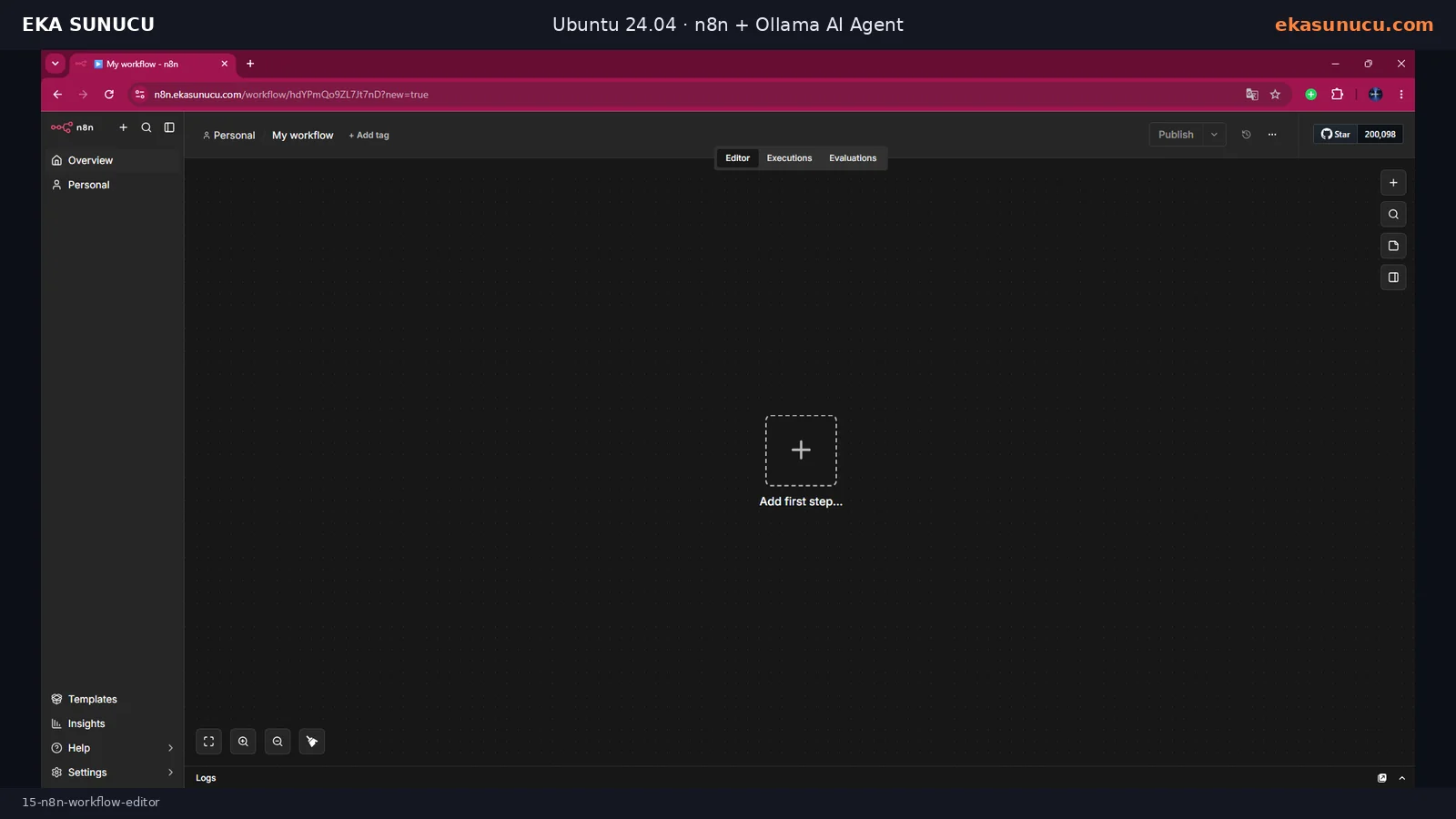Add a node with the canvas plus button
The height and width of the screenshot is (819, 1456).
(x=1393, y=183)
